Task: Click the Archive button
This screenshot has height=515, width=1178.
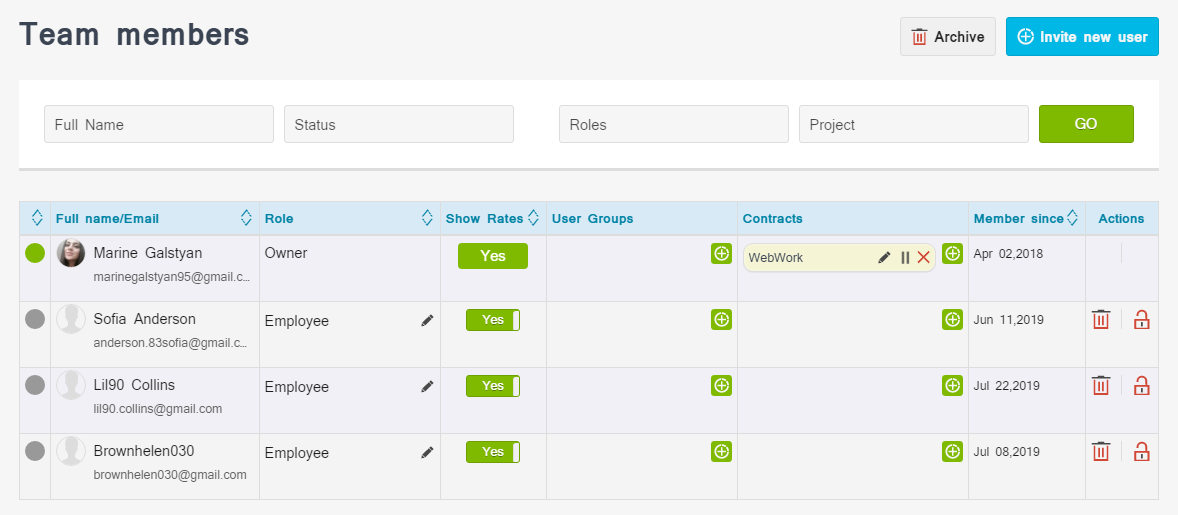Action: coord(947,37)
